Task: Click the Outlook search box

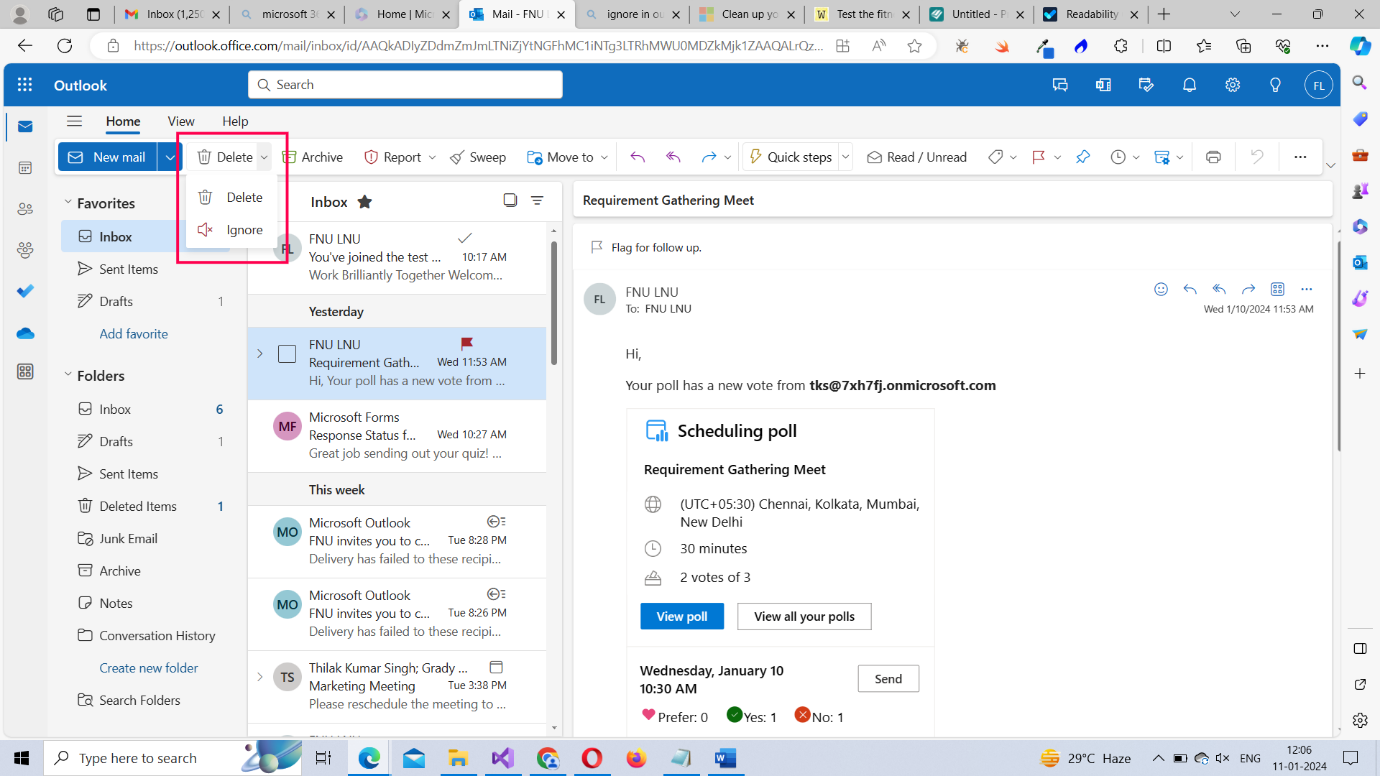Action: point(405,85)
